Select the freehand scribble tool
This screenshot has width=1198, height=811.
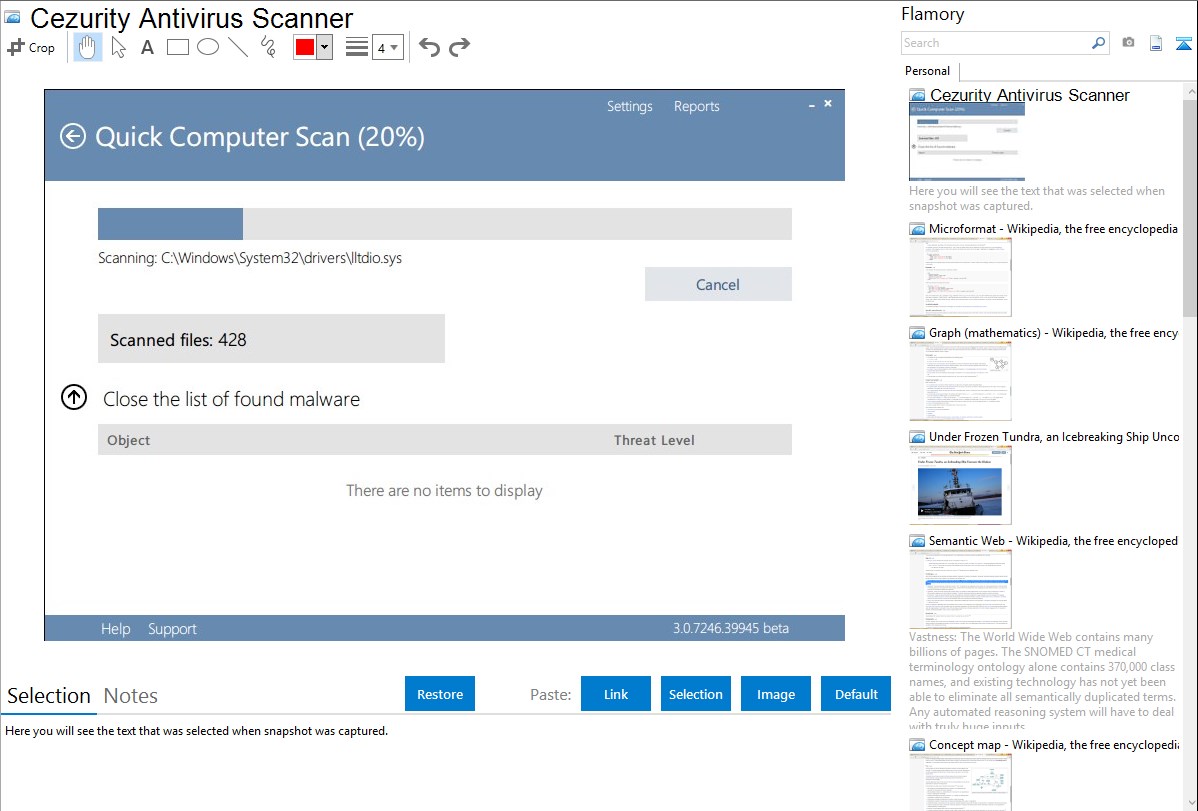[x=268, y=47]
